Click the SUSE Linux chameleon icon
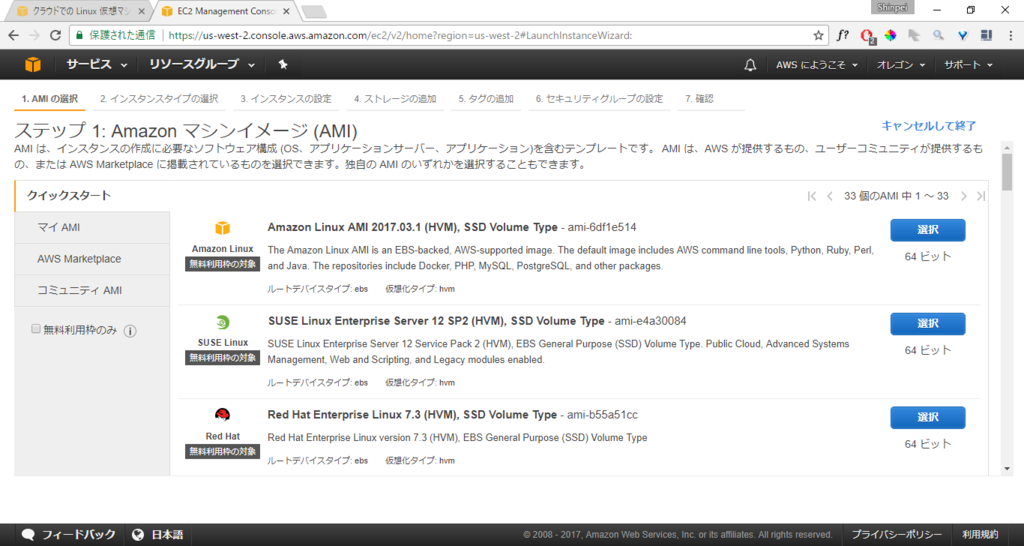Viewport: 1024px width, 546px height. point(223,322)
